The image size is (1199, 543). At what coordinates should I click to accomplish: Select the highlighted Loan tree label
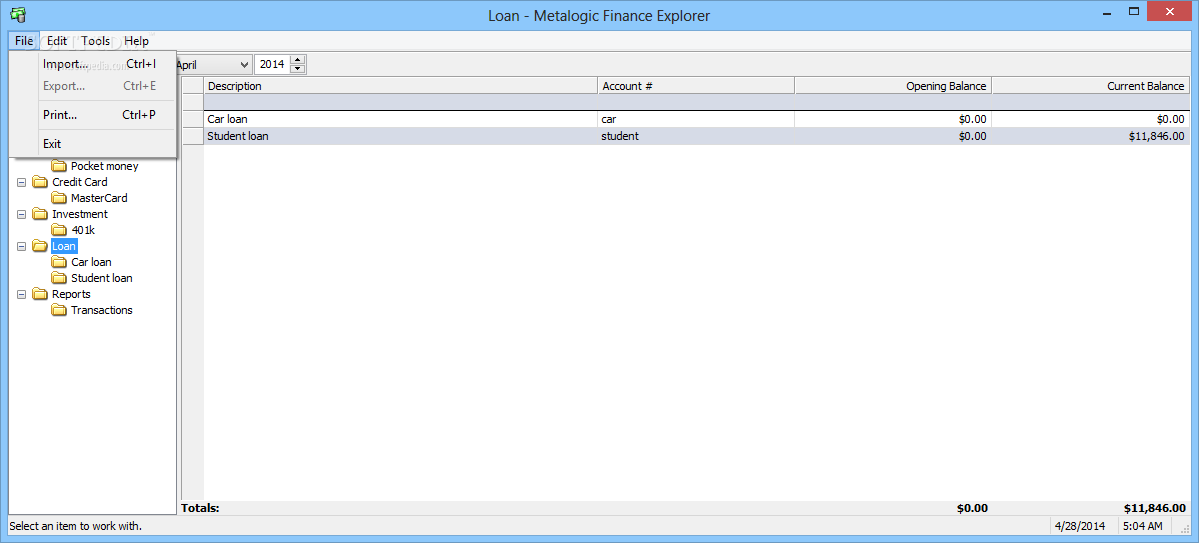(63, 246)
